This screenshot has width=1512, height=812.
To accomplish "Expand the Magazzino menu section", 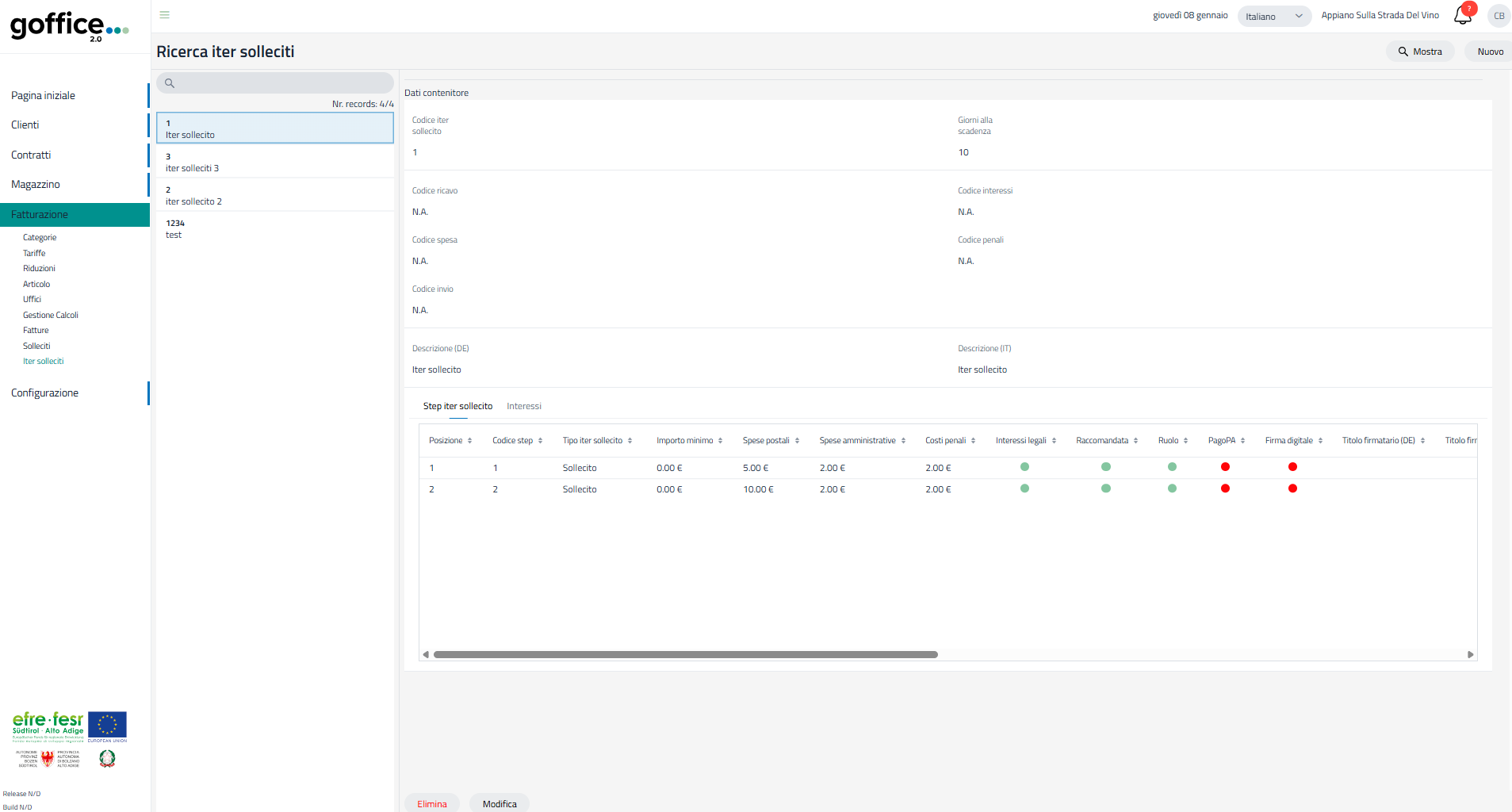I will click(x=36, y=185).
